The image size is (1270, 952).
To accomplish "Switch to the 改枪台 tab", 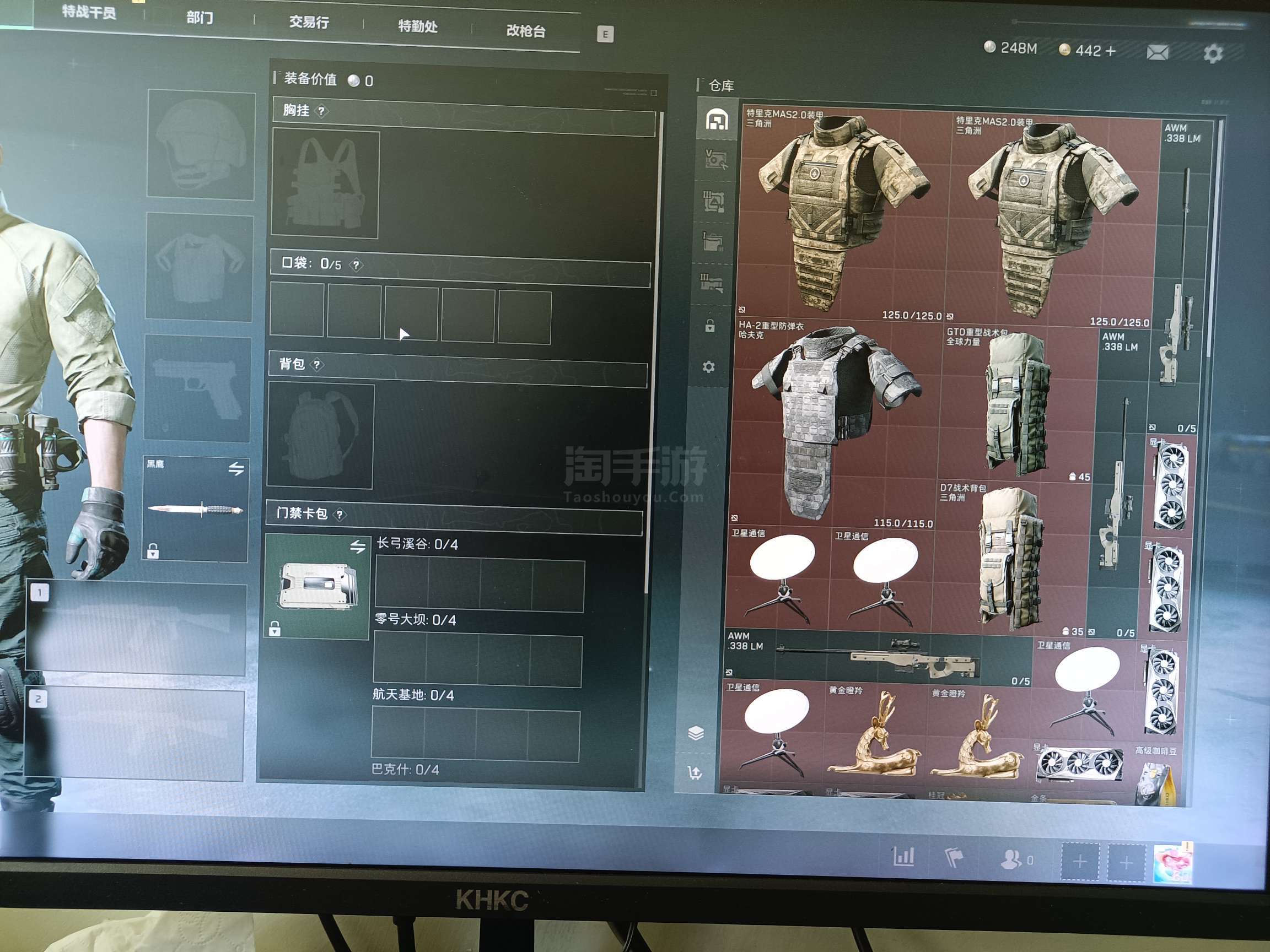I will [525, 31].
